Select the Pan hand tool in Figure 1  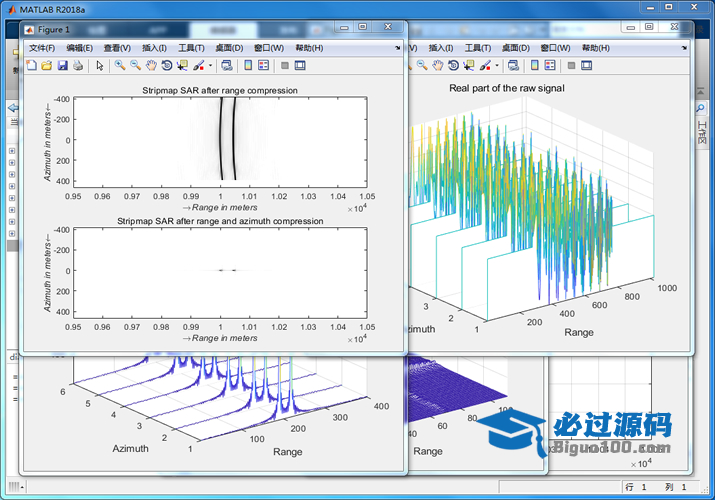(151, 66)
